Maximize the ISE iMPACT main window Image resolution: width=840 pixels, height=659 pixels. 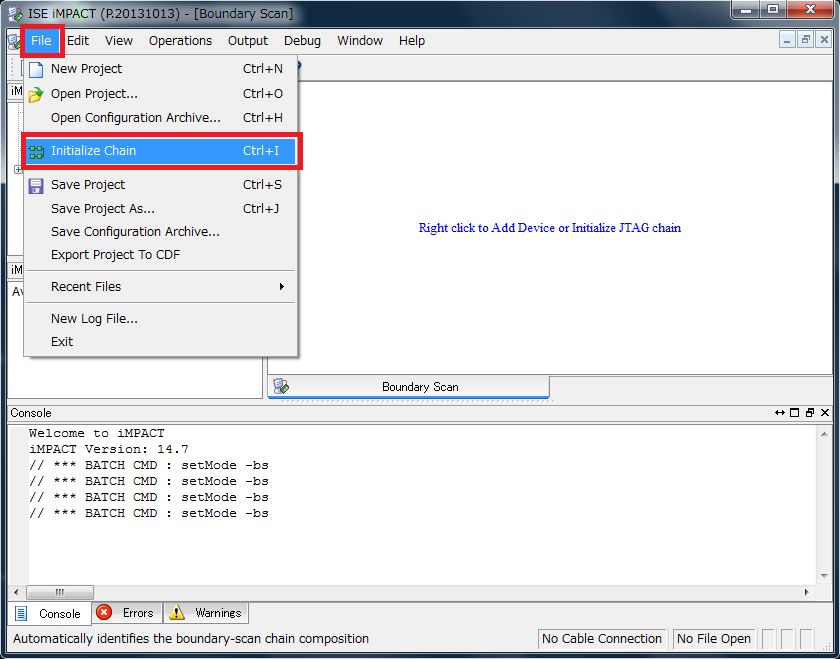[x=773, y=10]
